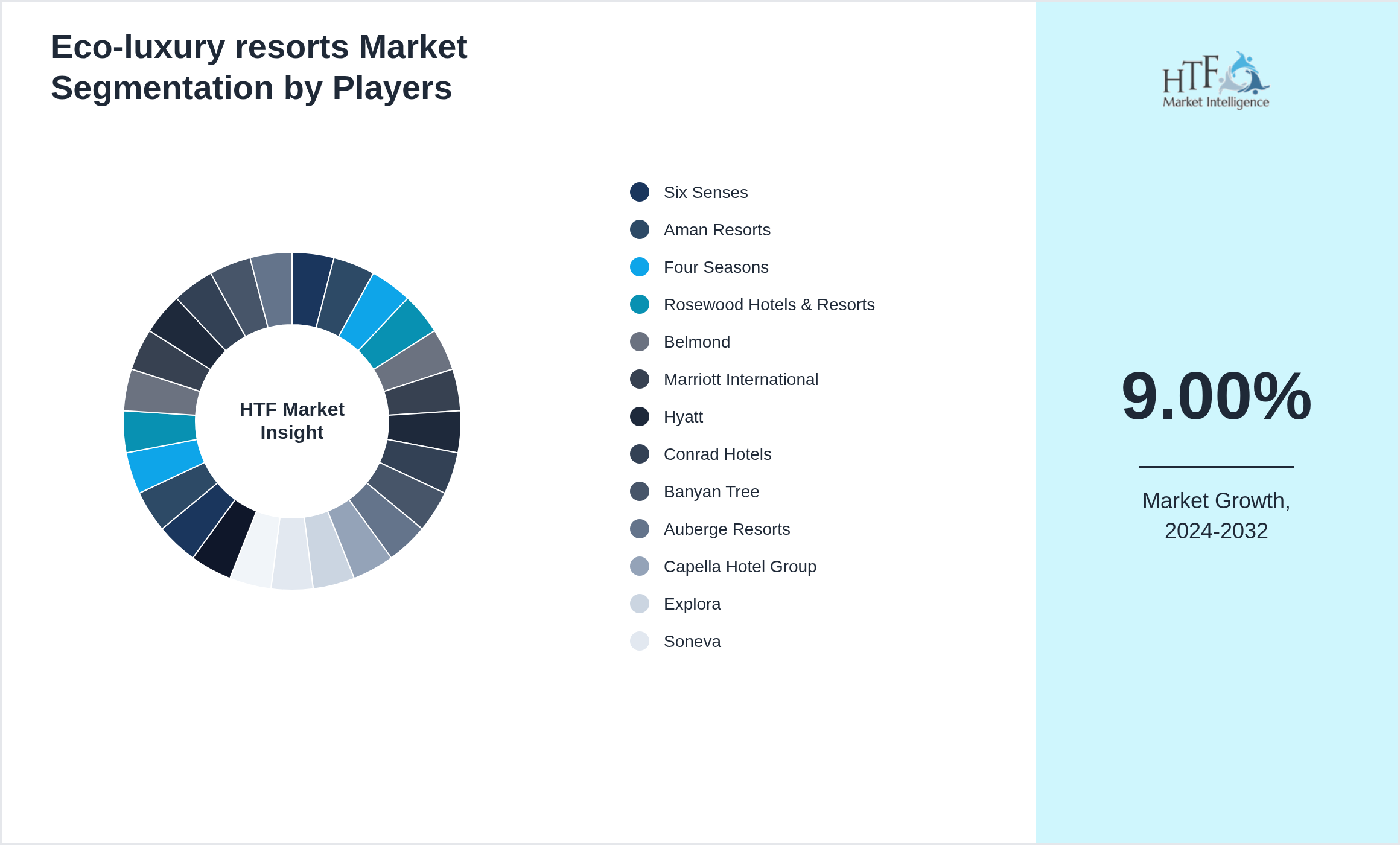Select the Rosewood Hotels & Resorts legend label
Screen dimensions: 1400x845
769,304
